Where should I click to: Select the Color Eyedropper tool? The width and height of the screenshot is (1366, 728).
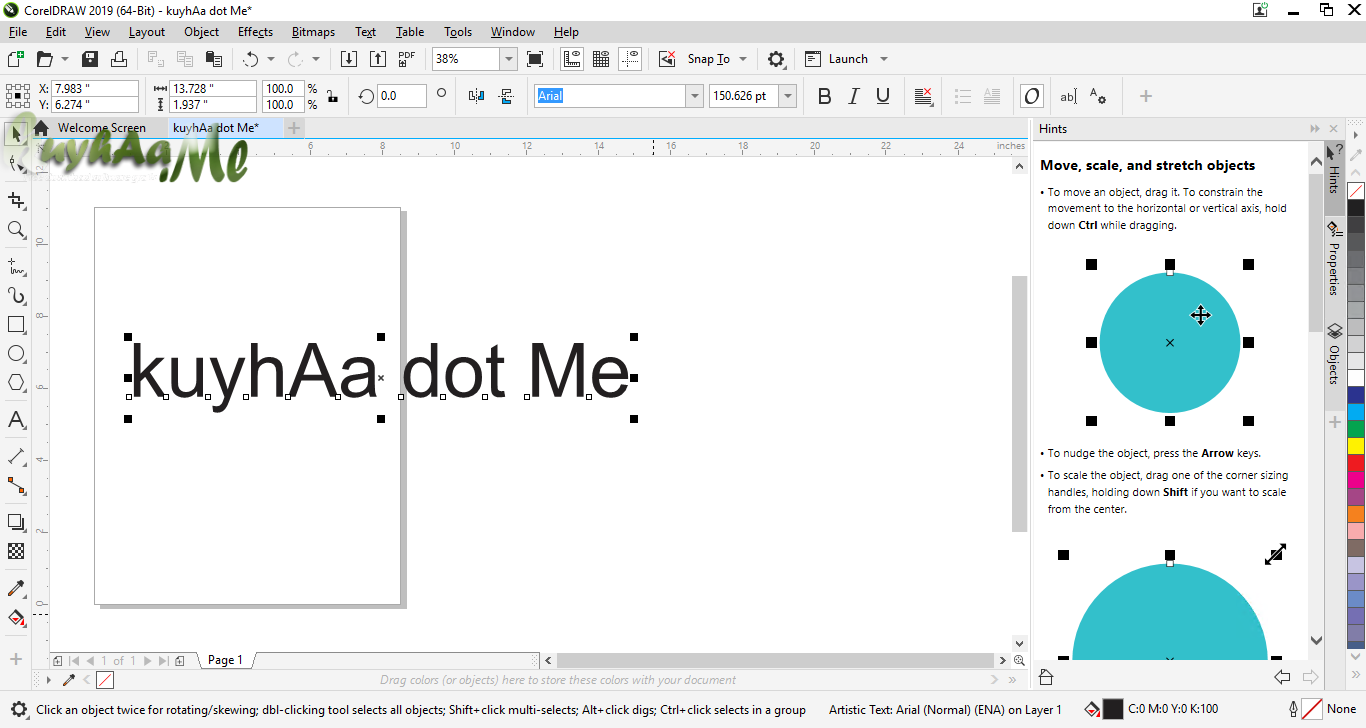(16, 588)
